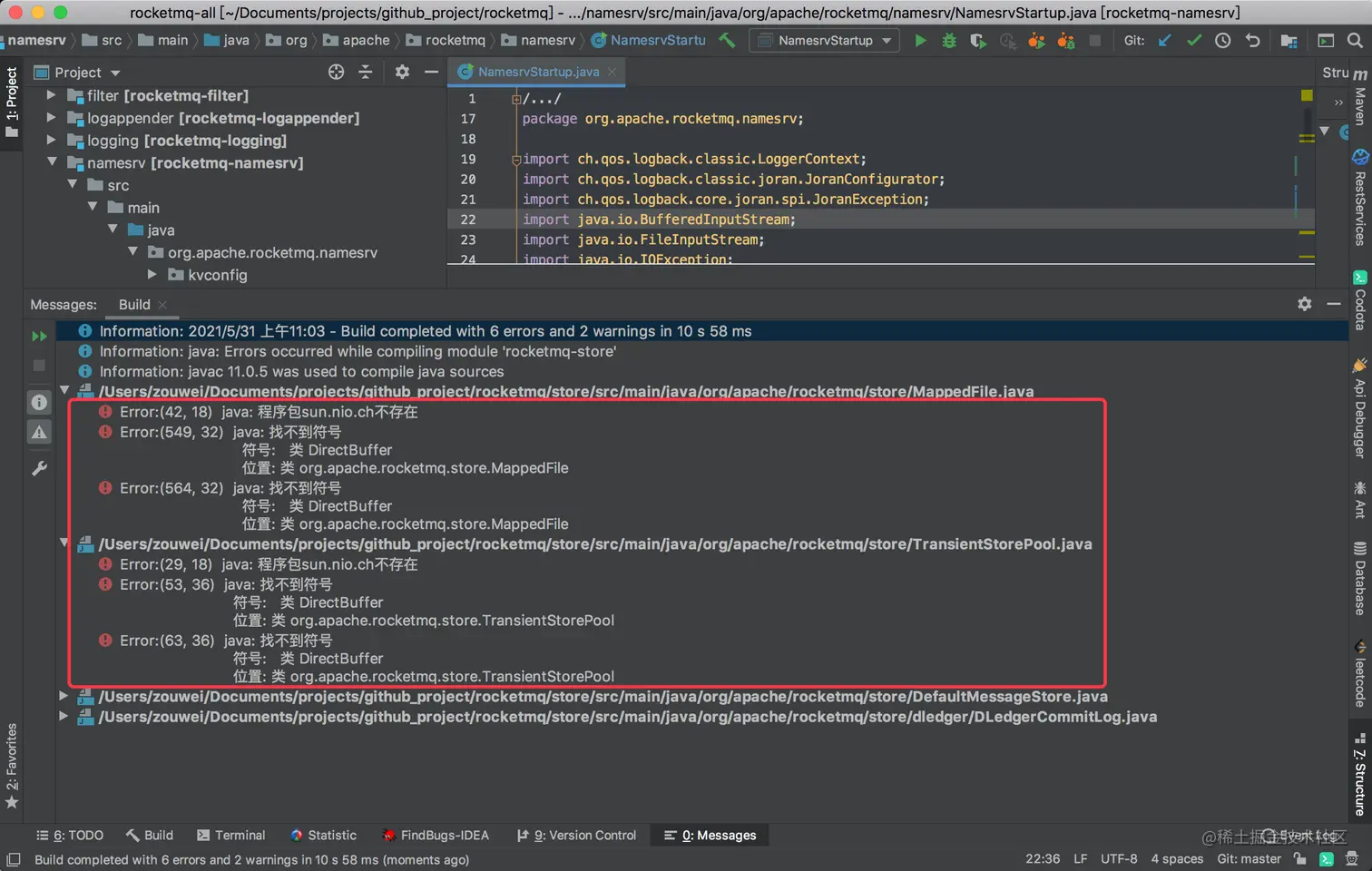Minimize the Messages panel
This screenshot has width=1372, height=871.
click(x=1333, y=304)
